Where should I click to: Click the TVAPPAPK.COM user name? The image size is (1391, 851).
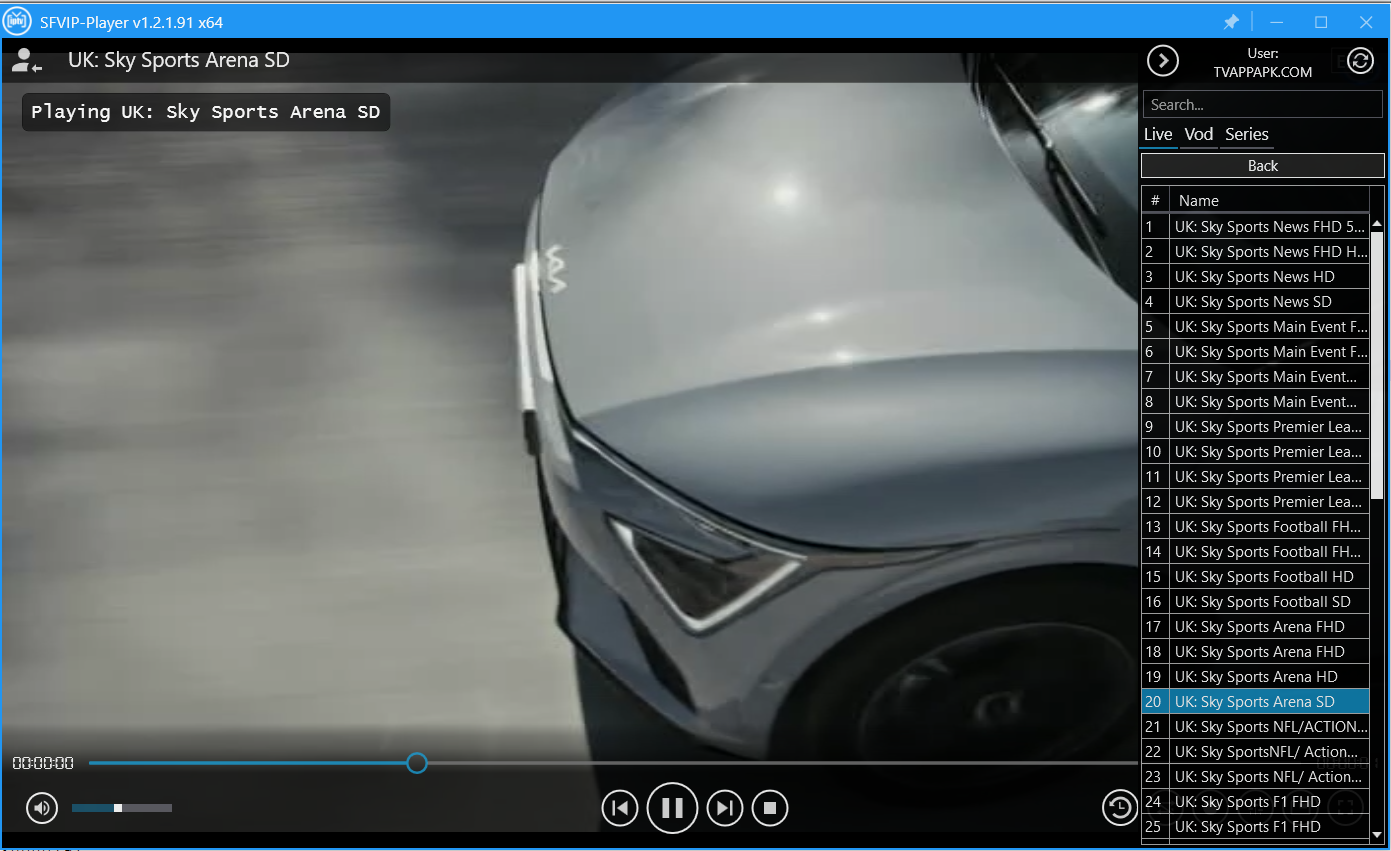(x=1263, y=72)
